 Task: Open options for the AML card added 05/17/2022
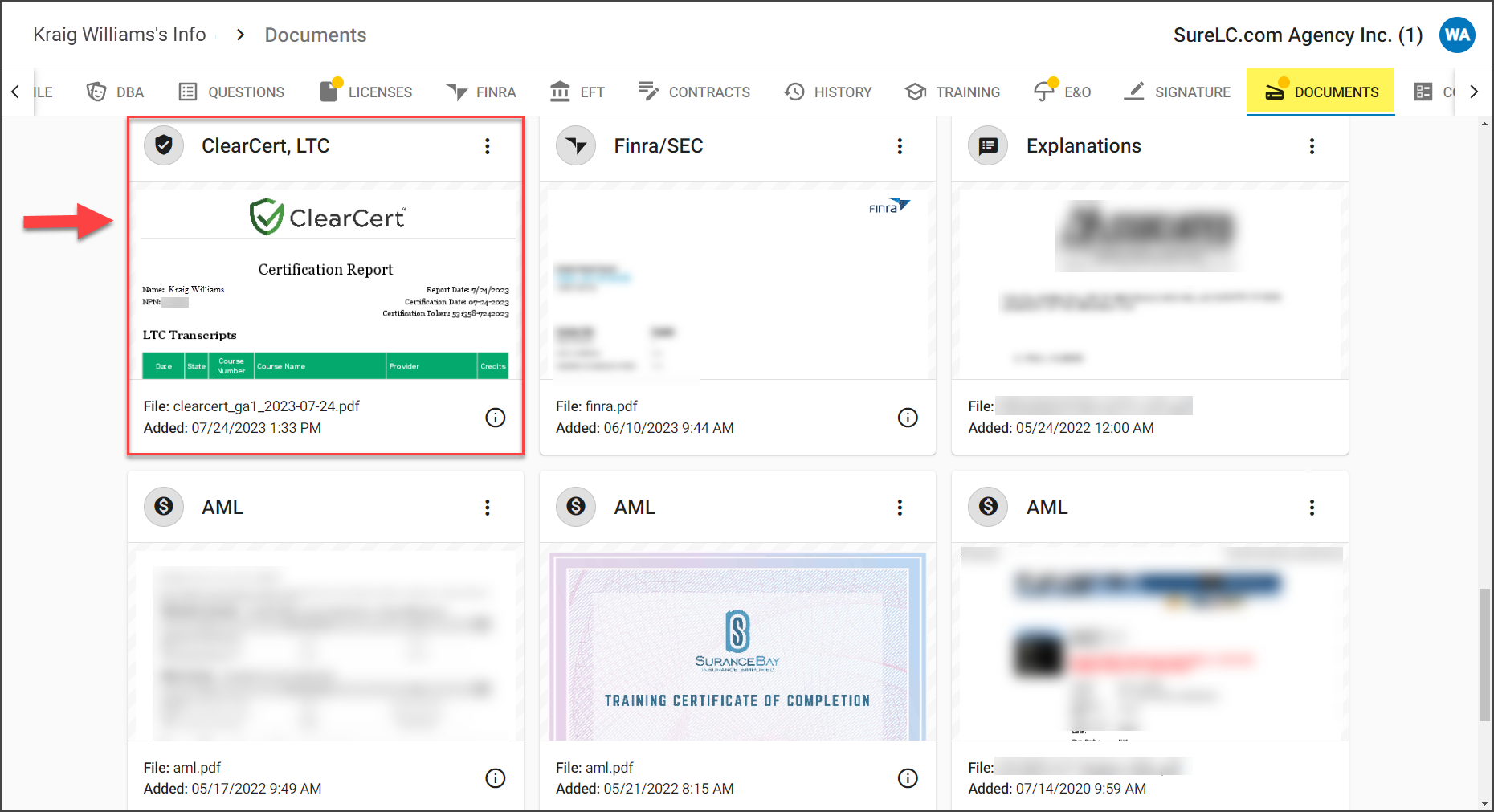click(488, 508)
